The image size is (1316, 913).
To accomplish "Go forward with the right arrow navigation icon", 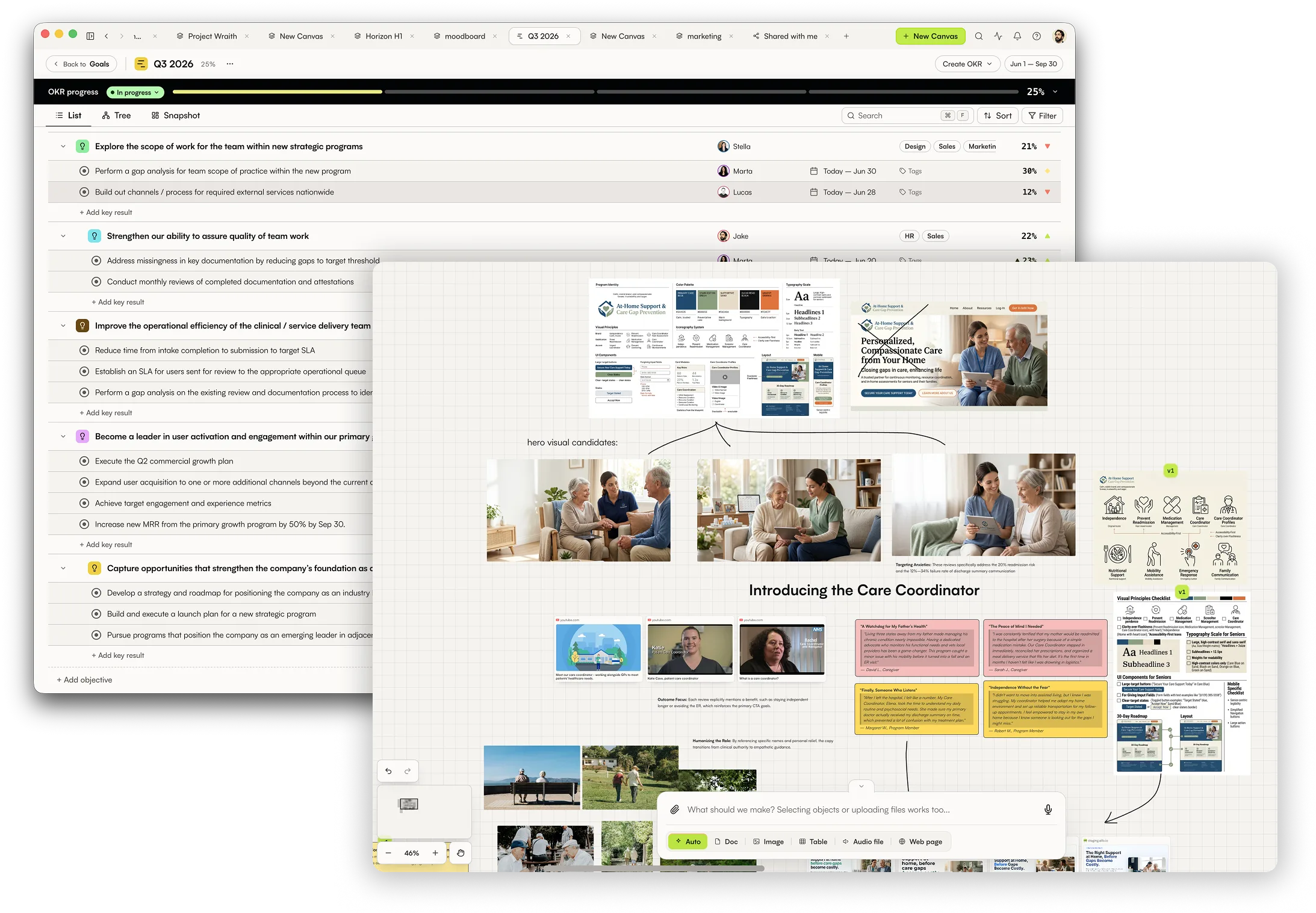I will pos(122,36).
